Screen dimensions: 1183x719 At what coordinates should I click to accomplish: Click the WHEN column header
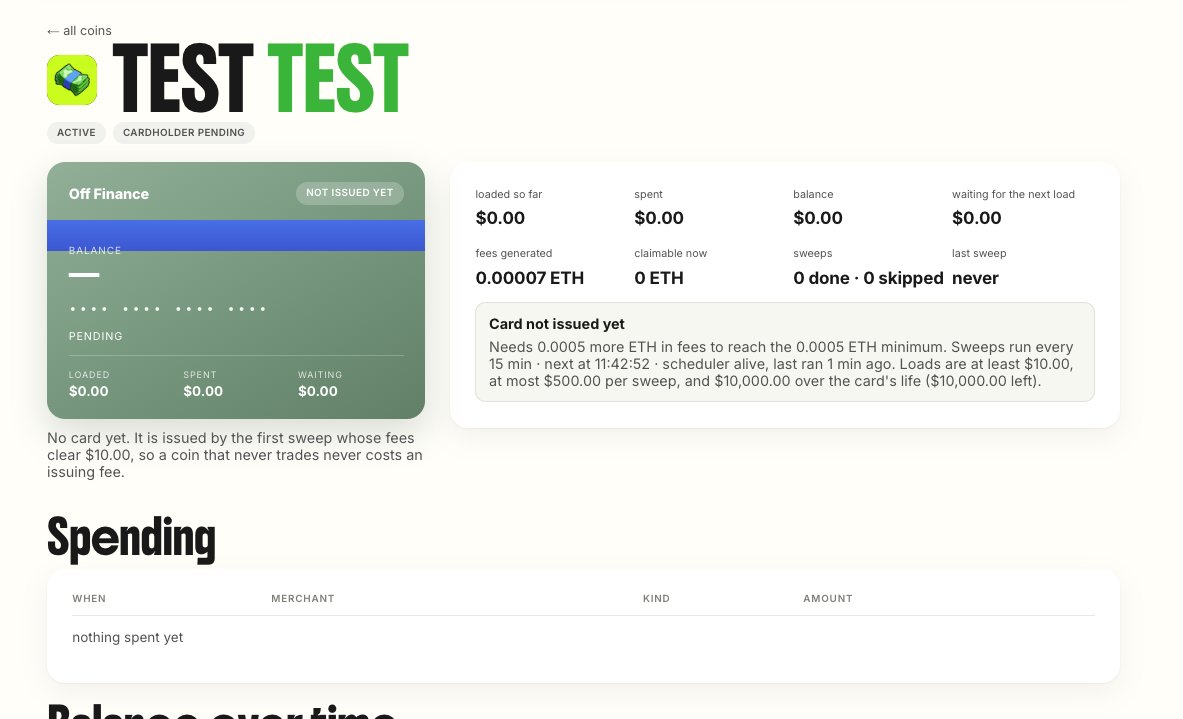coord(89,599)
